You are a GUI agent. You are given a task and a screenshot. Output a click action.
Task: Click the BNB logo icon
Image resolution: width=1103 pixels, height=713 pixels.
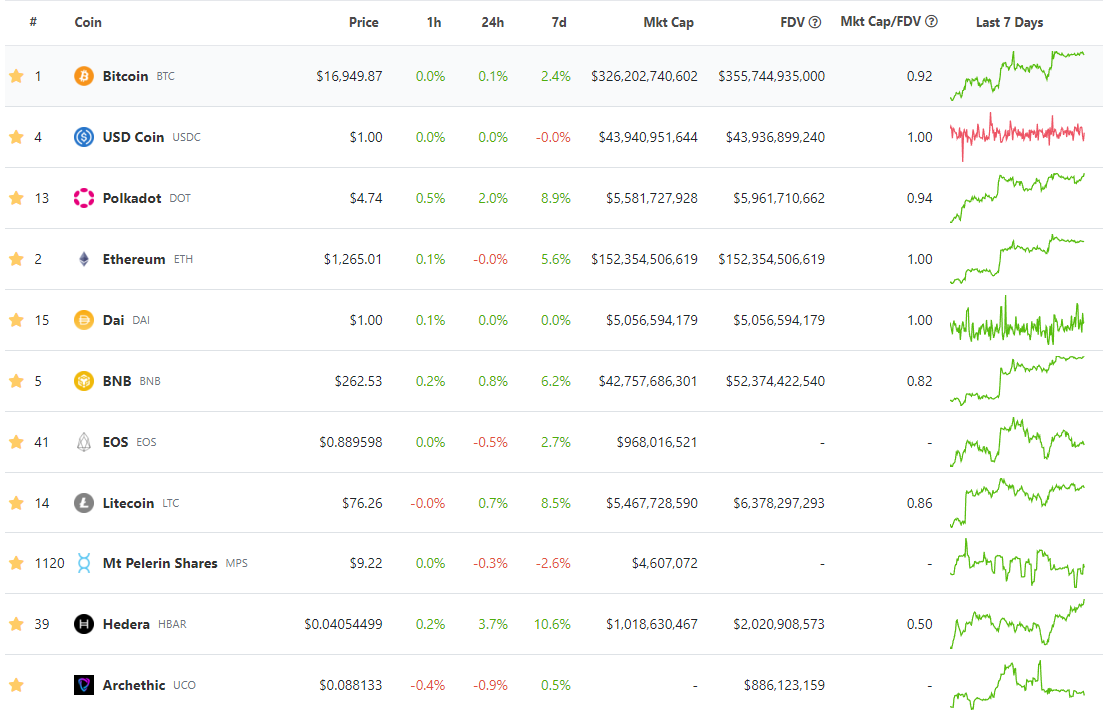84,381
